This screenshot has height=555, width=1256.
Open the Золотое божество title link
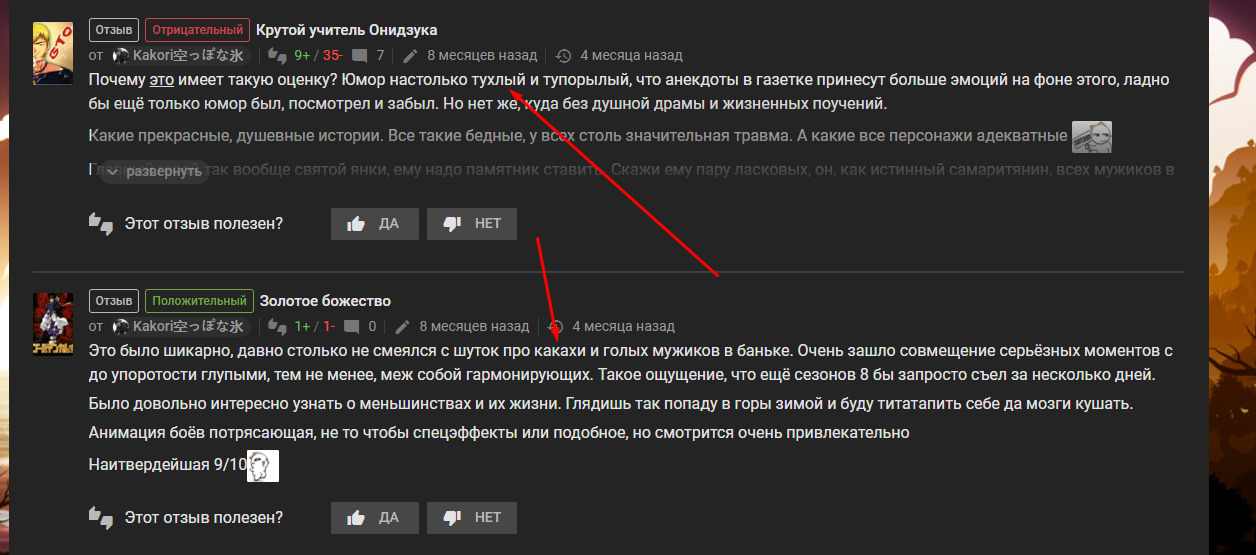tap(325, 301)
